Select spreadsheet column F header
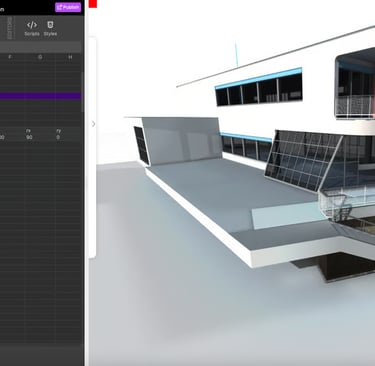 coord(10,57)
